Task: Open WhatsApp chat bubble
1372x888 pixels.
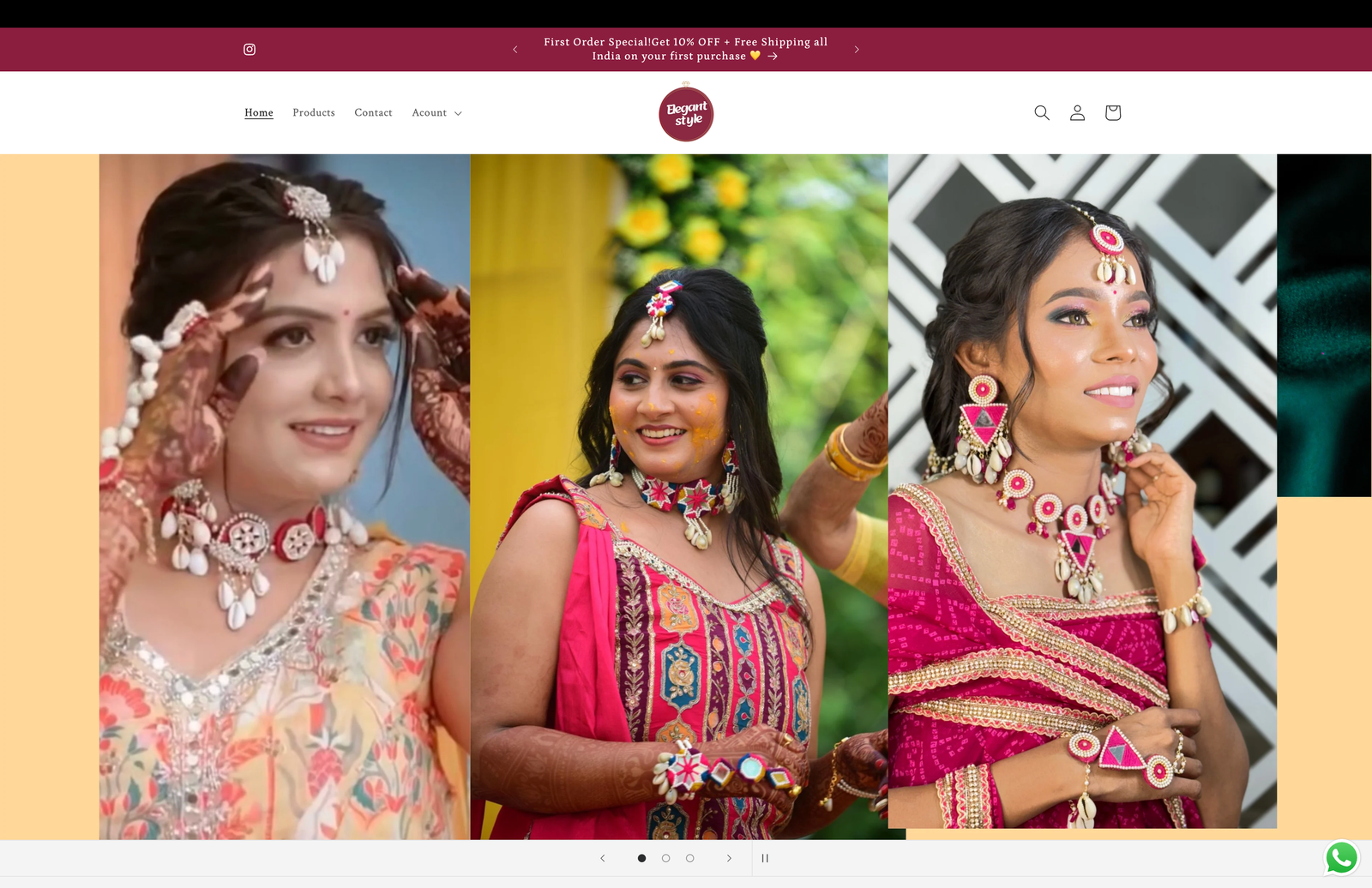Action: 1342,858
